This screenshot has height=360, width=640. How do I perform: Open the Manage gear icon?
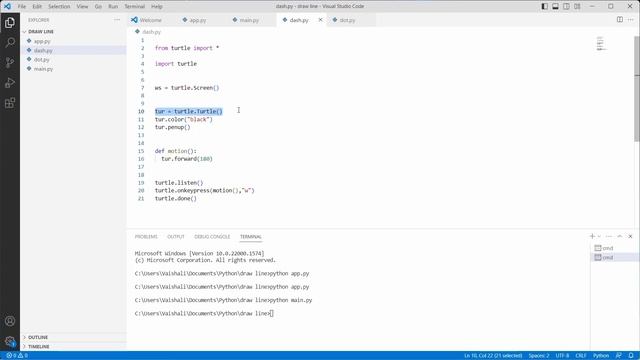10,341
